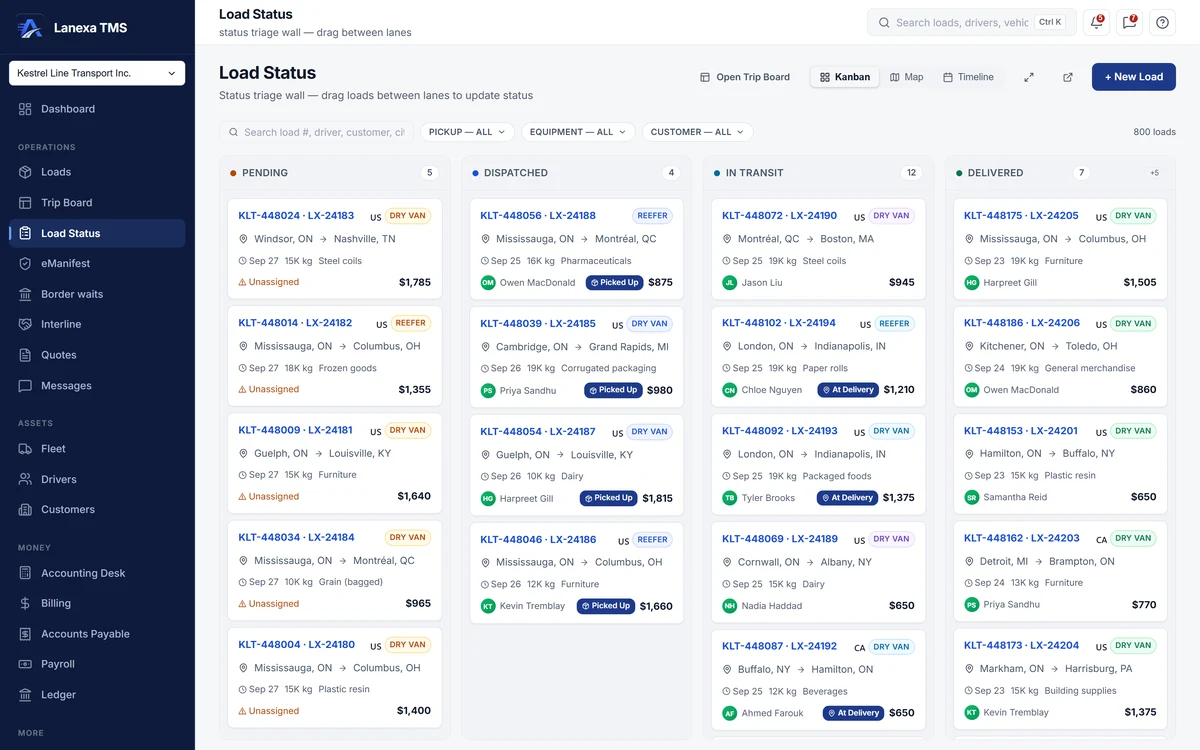Open the chat messages icon in header

[1129, 22]
